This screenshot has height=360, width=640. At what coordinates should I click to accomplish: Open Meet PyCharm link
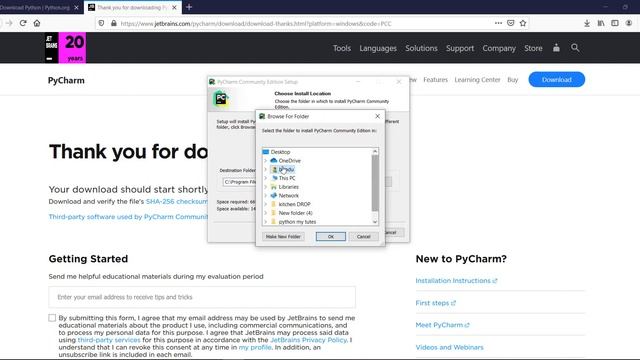tap(442, 325)
